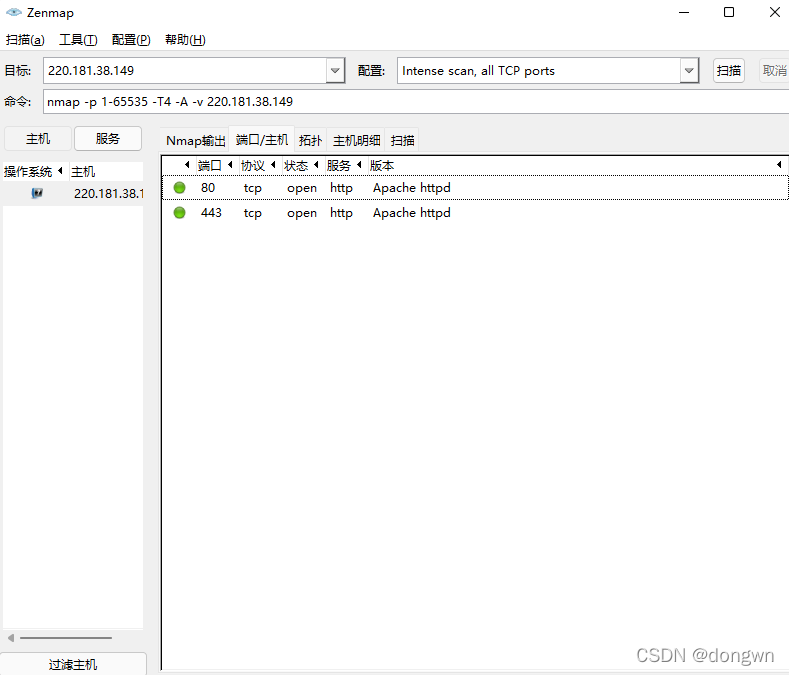Viewport: 789px width, 675px height.
Task: Click tcp protocol cell in port 80 row
Action: (x=253, y=188)
